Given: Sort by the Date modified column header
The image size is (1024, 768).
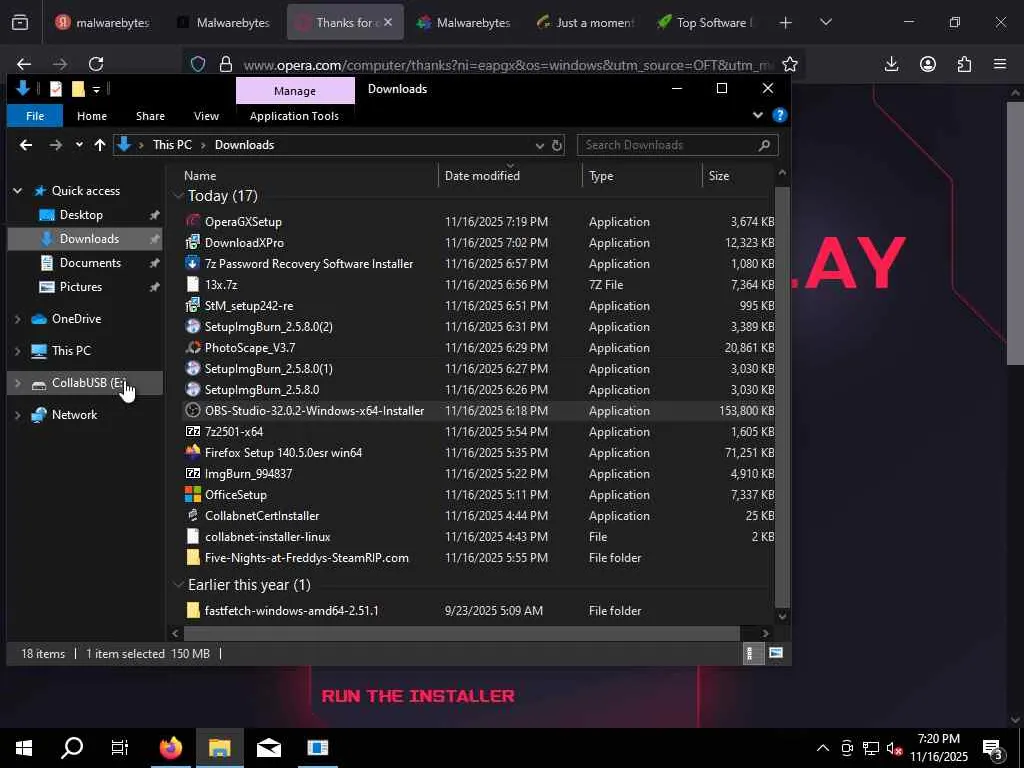Looking at the screenshot, I should [x=482, y=176].
